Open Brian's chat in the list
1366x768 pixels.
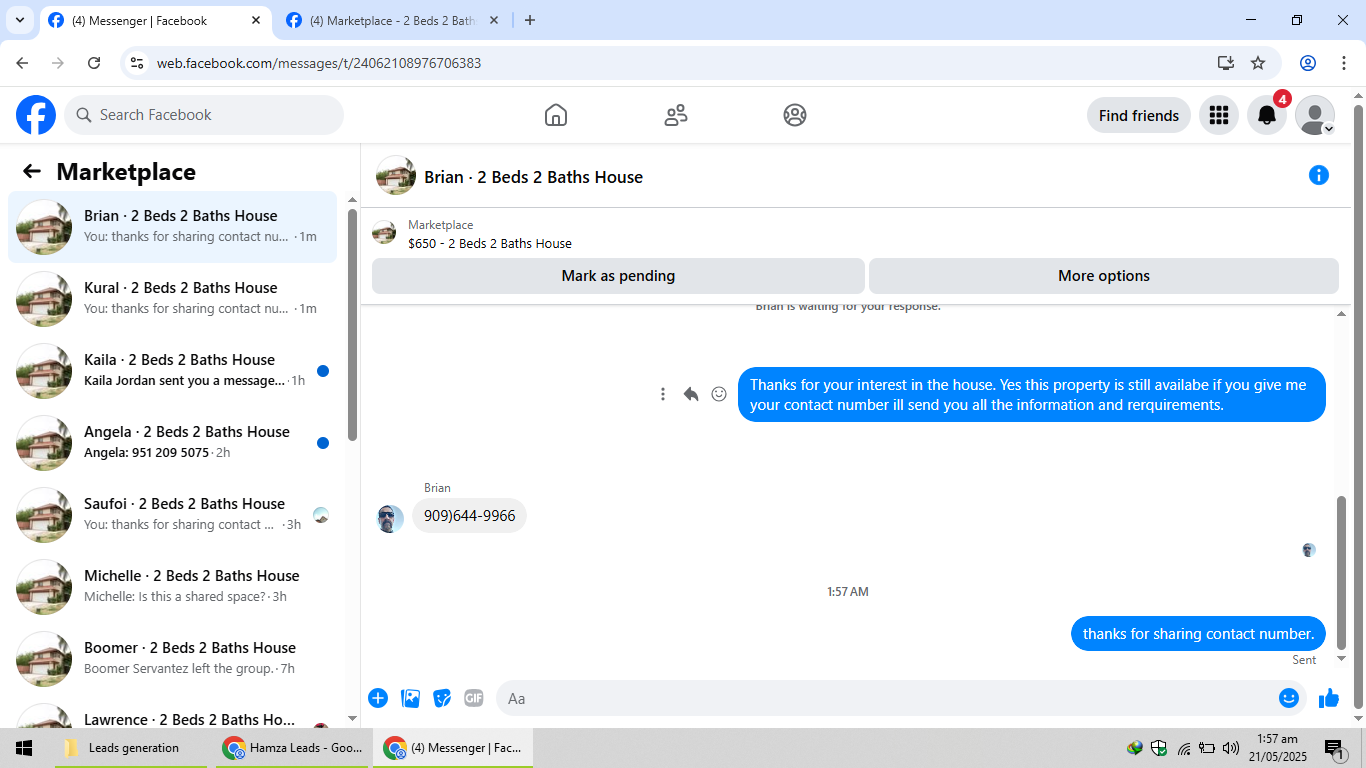tap(173, 227)
